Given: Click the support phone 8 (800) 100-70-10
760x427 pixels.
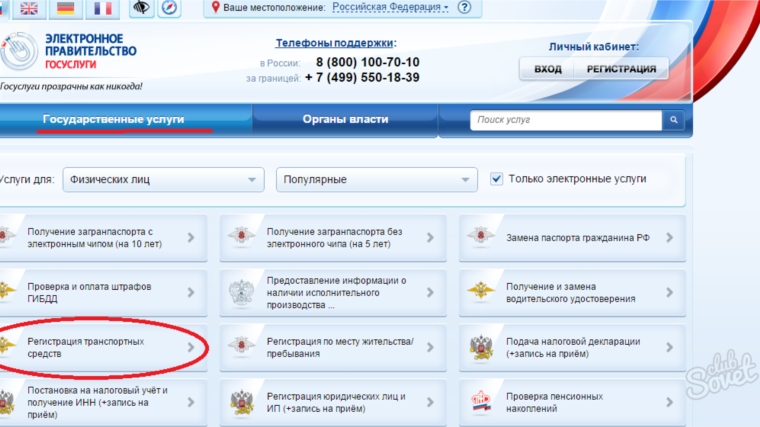Looking at the screenshot, I should (x=367, y=62).
